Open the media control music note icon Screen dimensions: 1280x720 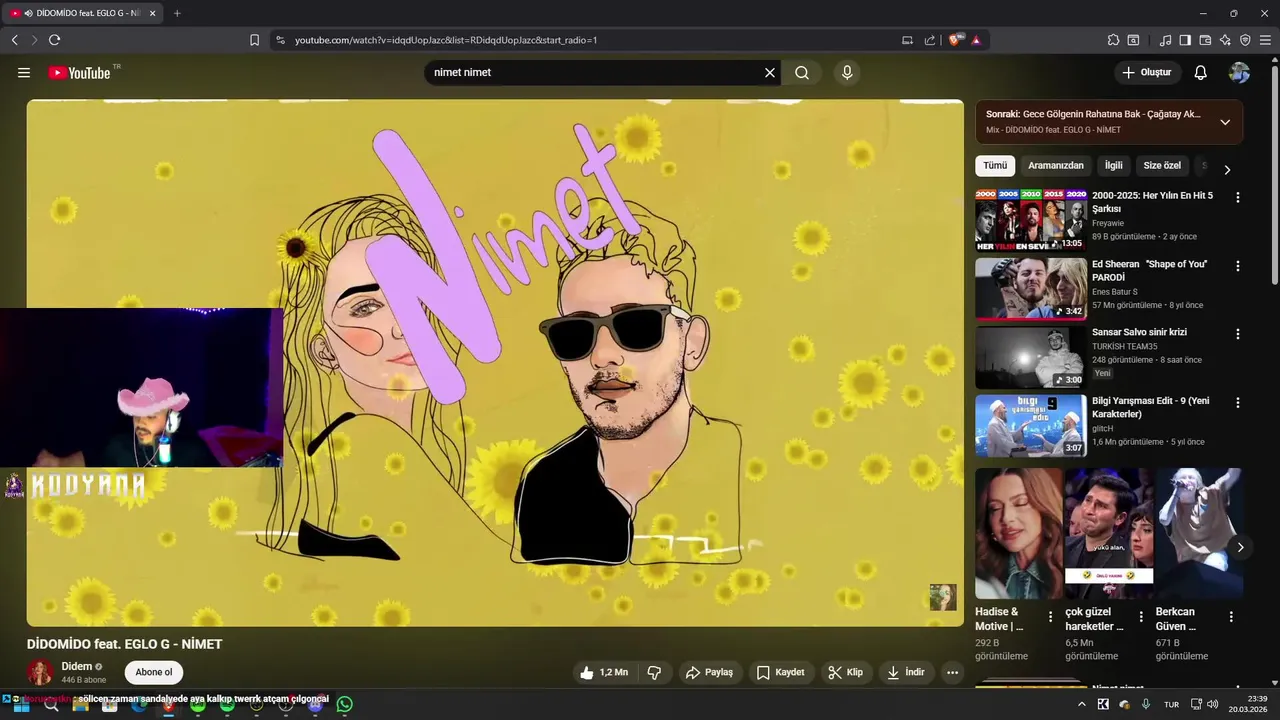click(1165, 40)
